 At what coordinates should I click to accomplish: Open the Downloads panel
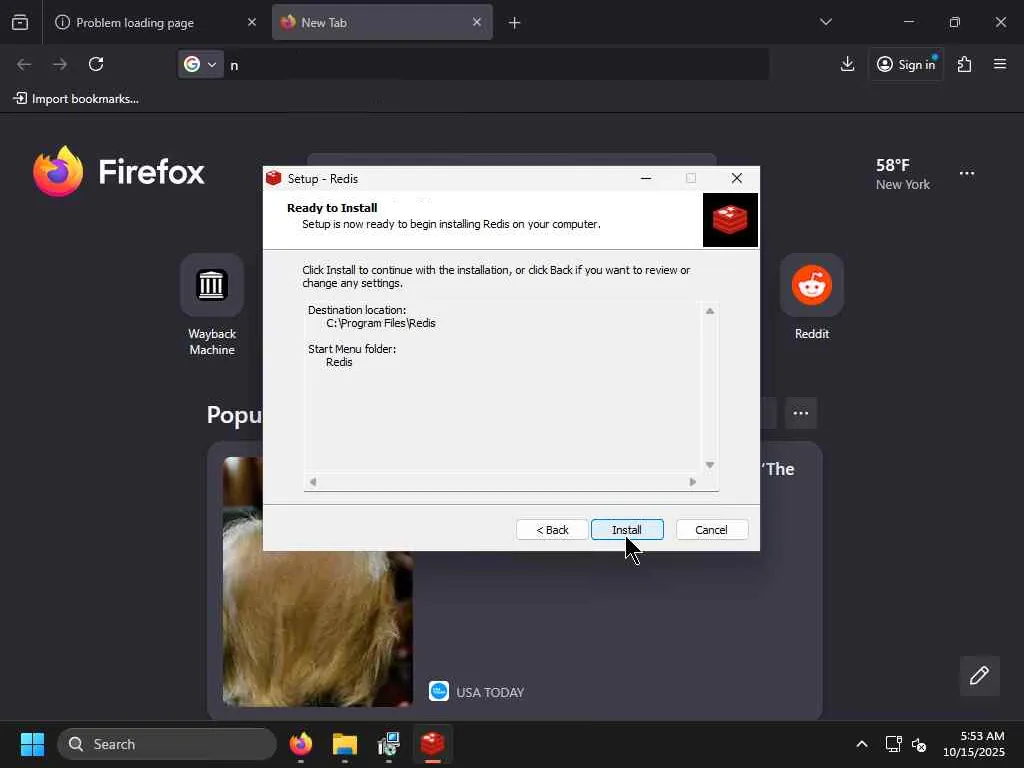(847, 64)
